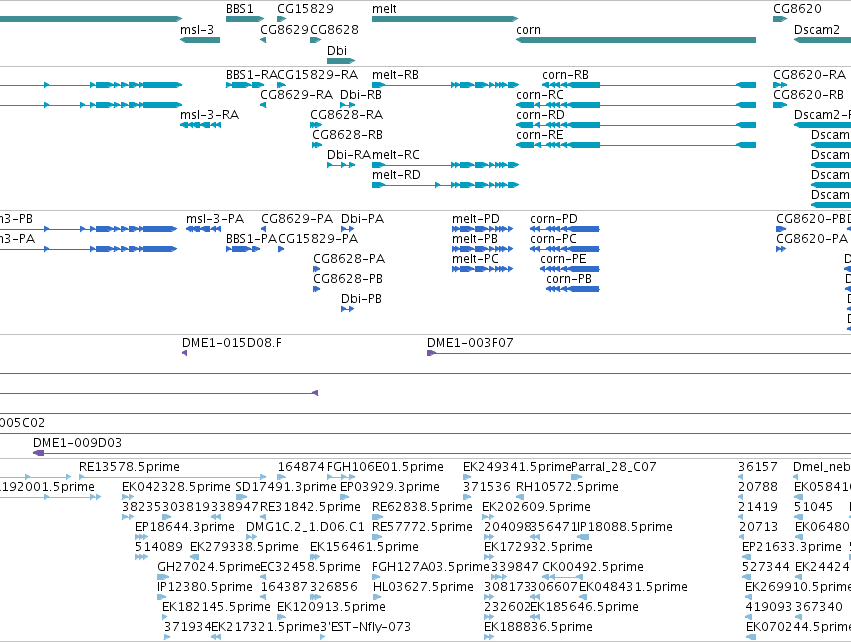
Task: Click the CG15829 gene label
Action: pyautogui.click(x=305, y=9)
